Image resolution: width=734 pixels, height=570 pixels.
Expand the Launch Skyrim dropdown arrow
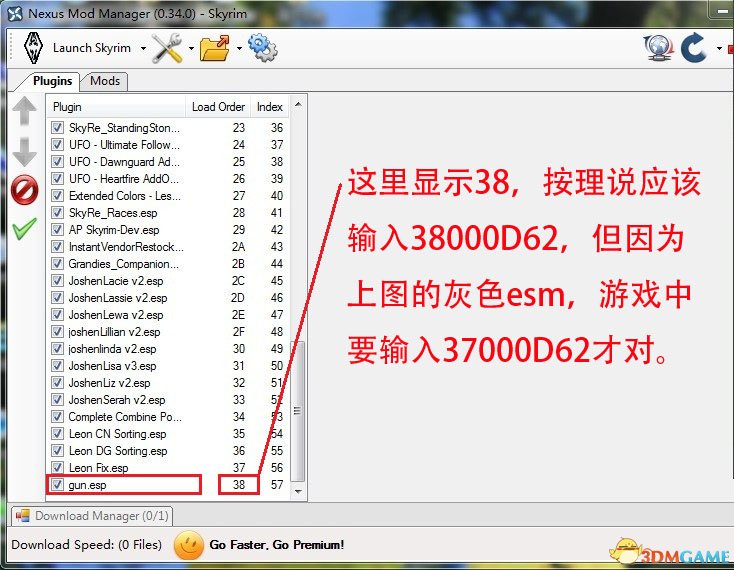[x=143, y=48]
